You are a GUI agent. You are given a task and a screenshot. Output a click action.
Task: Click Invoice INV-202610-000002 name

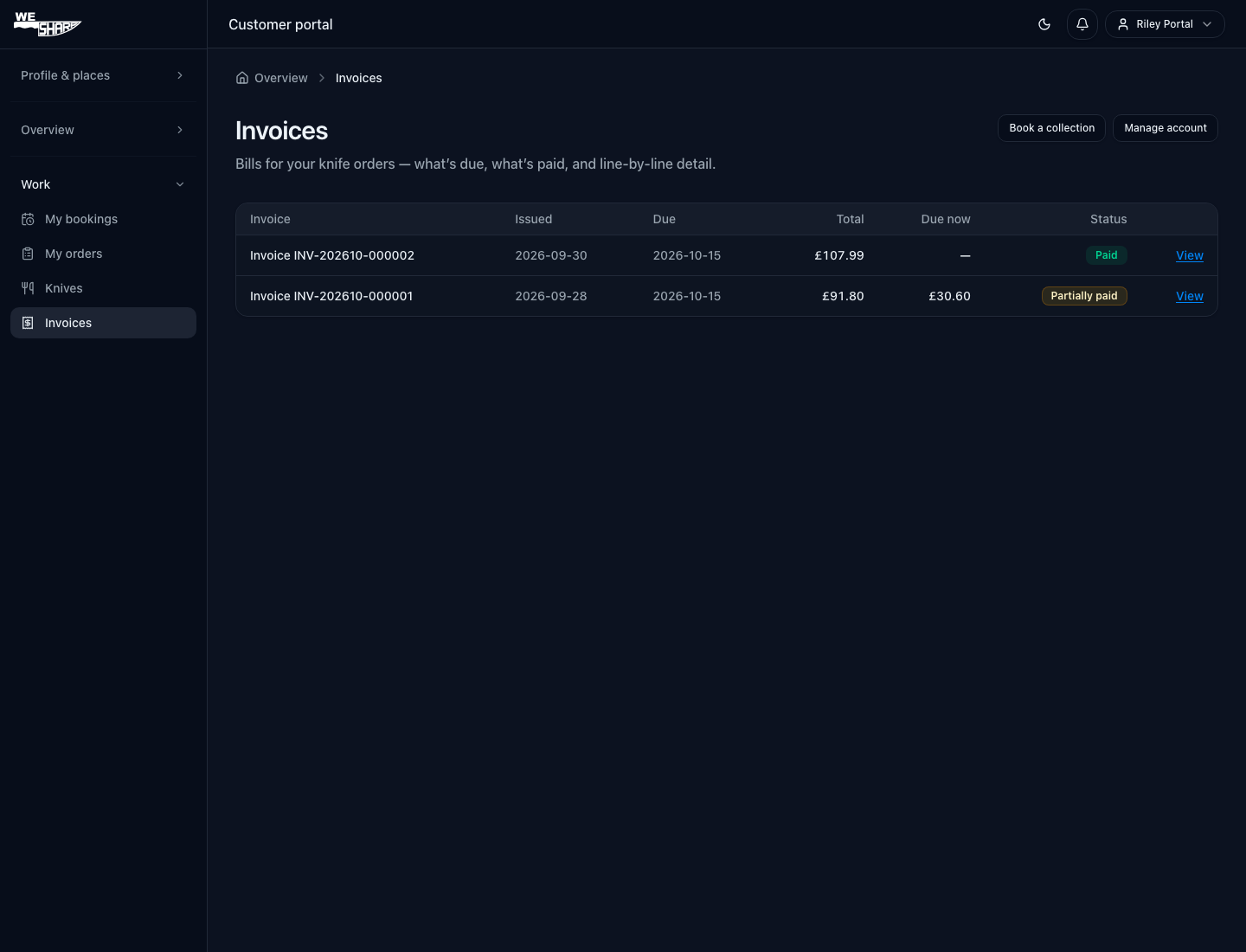pyautogui.click(x=332, y=255)
